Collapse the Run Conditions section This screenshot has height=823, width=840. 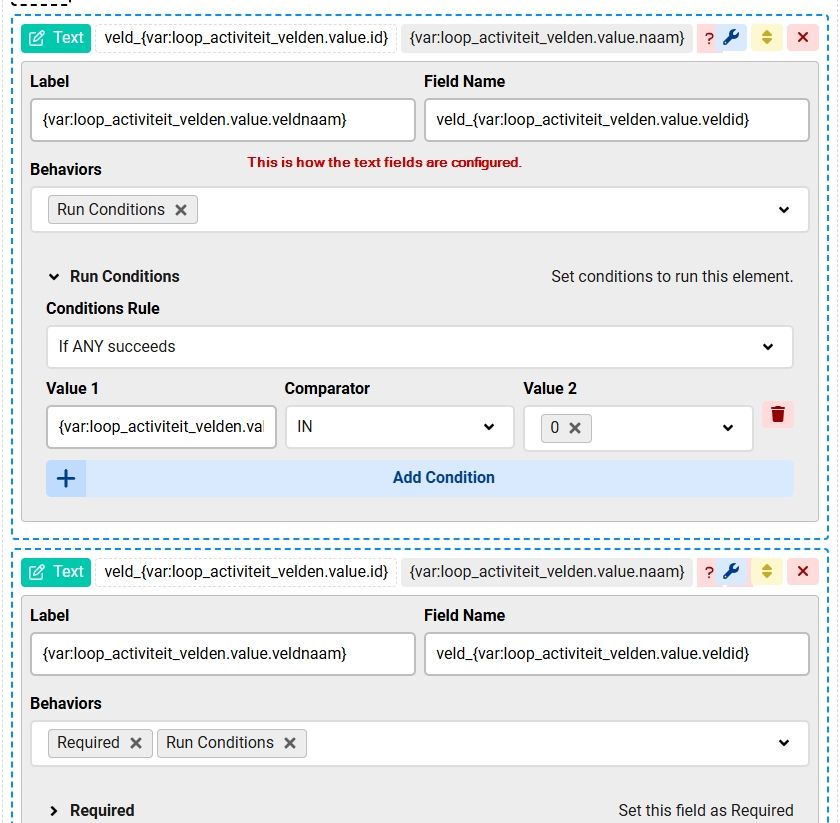55,277
